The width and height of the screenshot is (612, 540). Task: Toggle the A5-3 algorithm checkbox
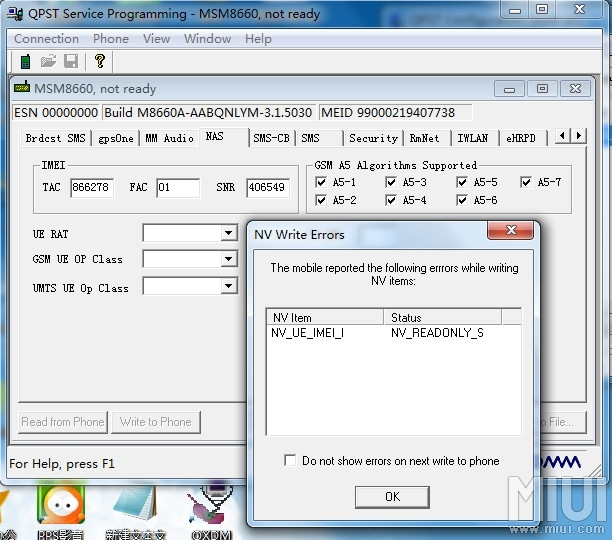[391, 182]
